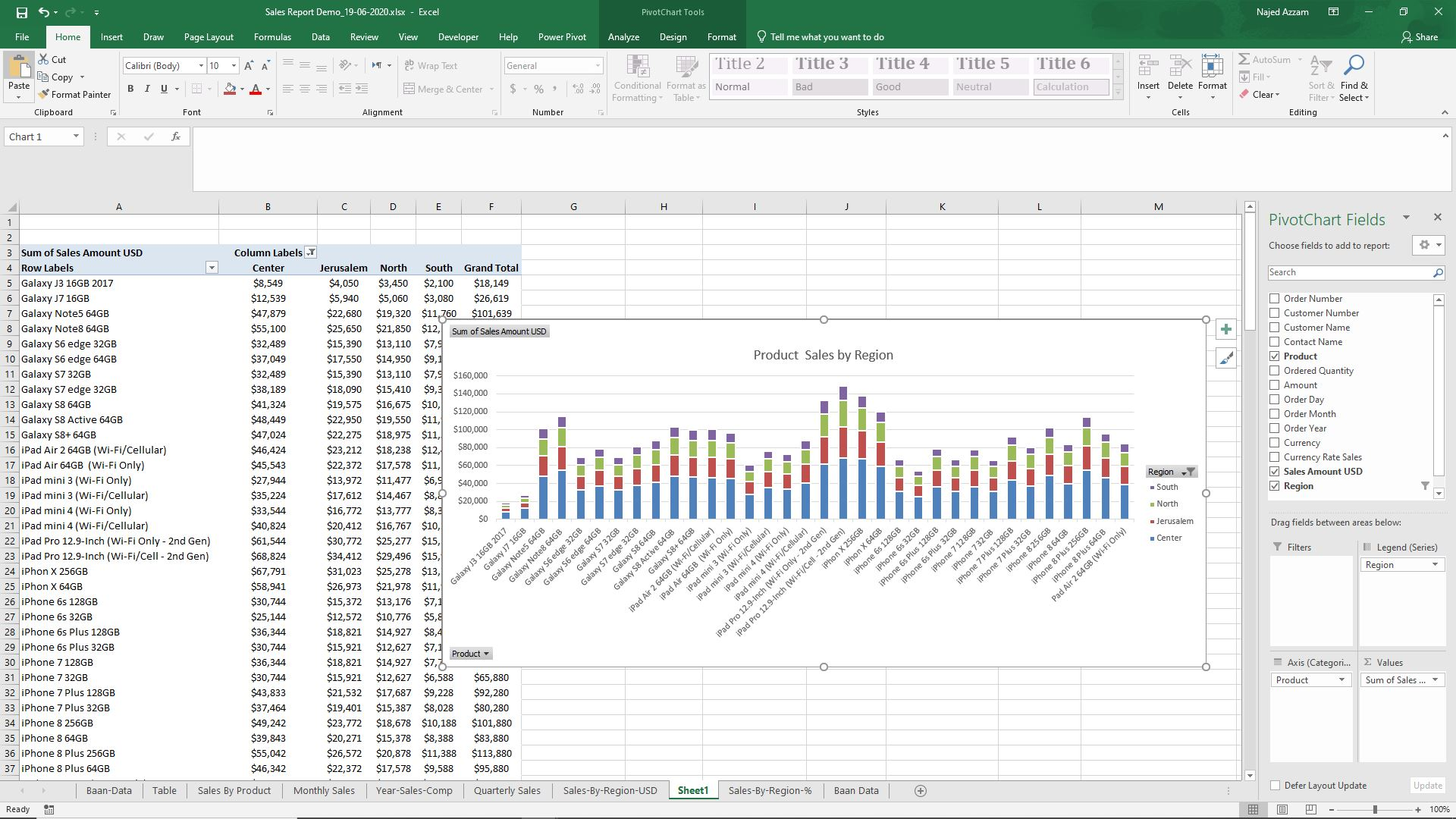Check the Customer Name field
This screenshot has width=1456, height=819.
1275,328
